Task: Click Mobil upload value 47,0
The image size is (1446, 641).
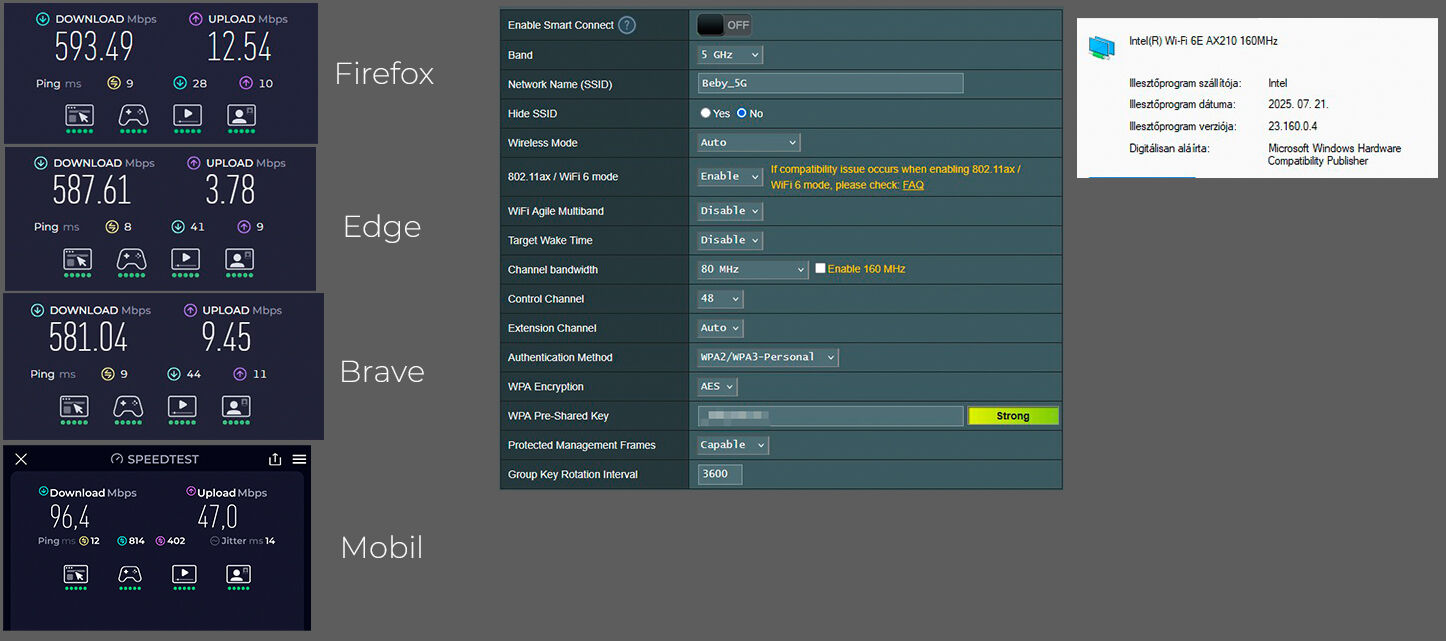Action: 217,517
